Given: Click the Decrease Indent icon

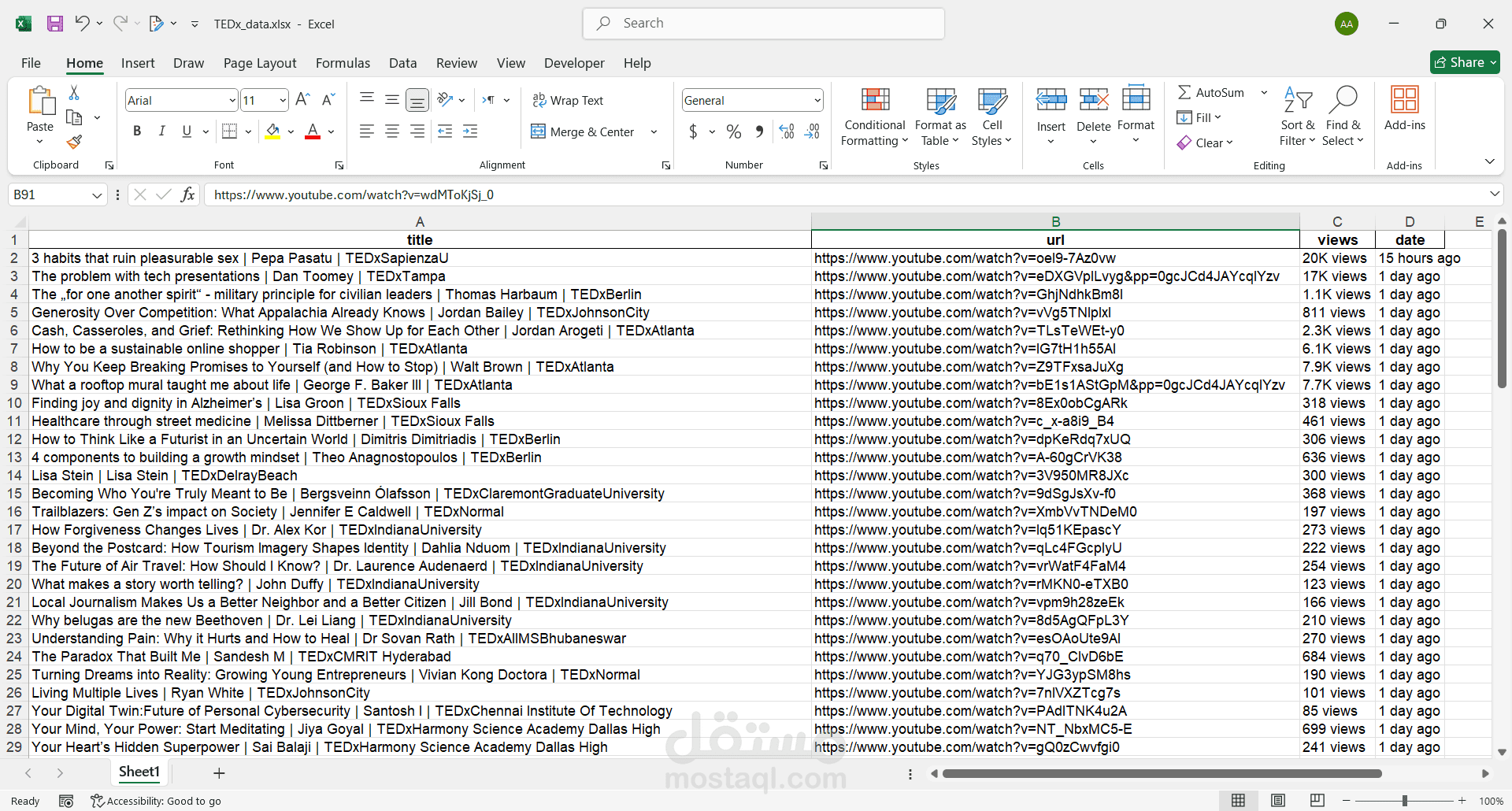Looking at the screenshot, I should pyautogui.click(x=445, y=131).
